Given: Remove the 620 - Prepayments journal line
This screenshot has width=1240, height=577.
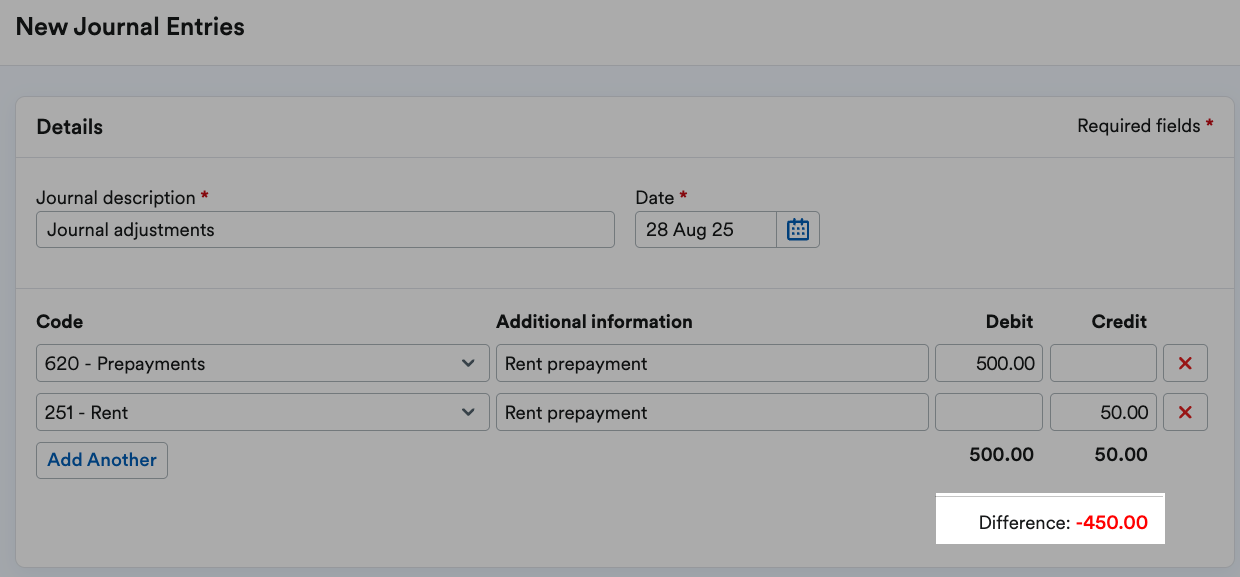Looking at the screenshot, I should [x=1185, y=363].
